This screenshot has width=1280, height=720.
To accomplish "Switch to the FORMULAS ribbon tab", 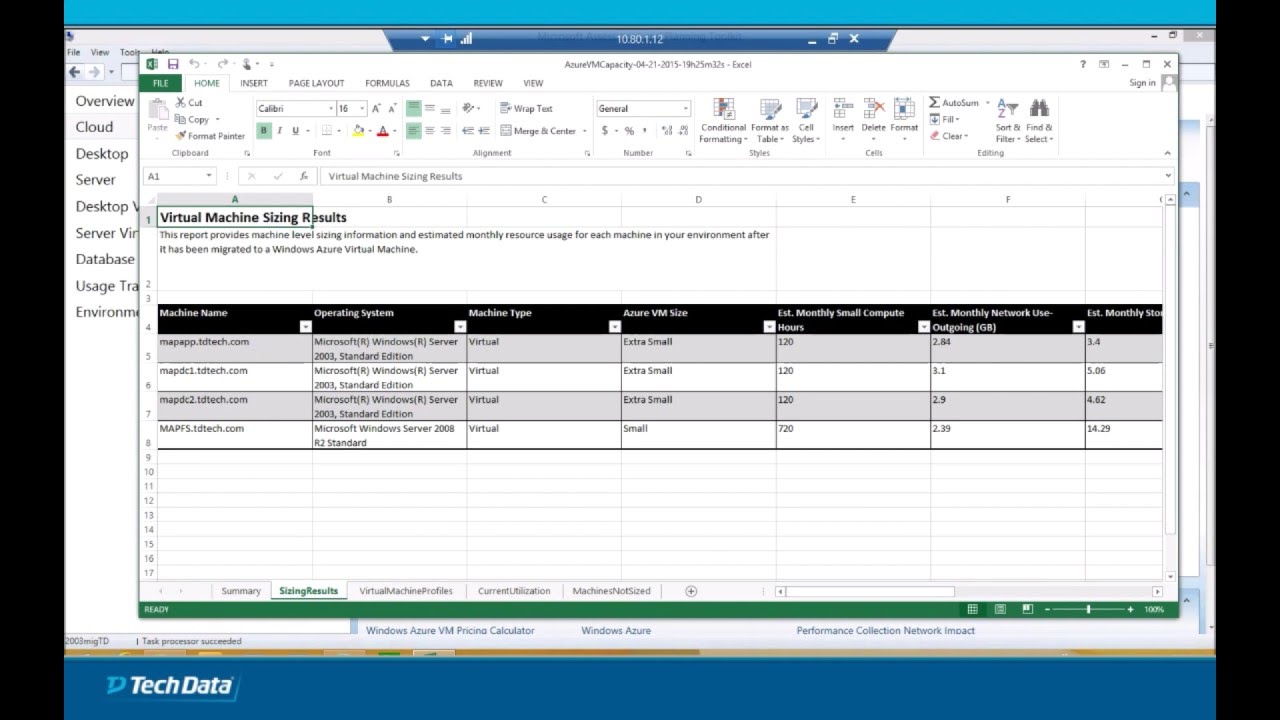I will [x=387, y=83].
